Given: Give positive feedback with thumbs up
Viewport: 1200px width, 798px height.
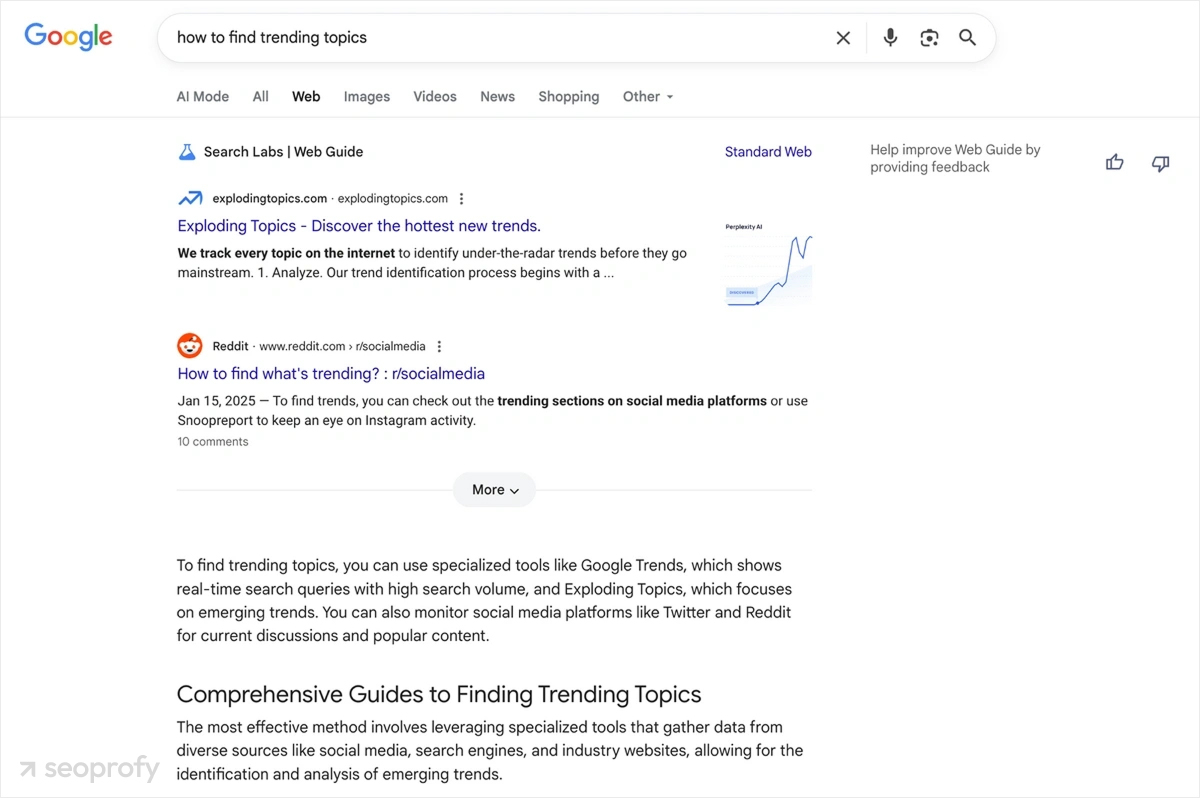Looking at the screenshot, I should click(x=1114, y=162).
